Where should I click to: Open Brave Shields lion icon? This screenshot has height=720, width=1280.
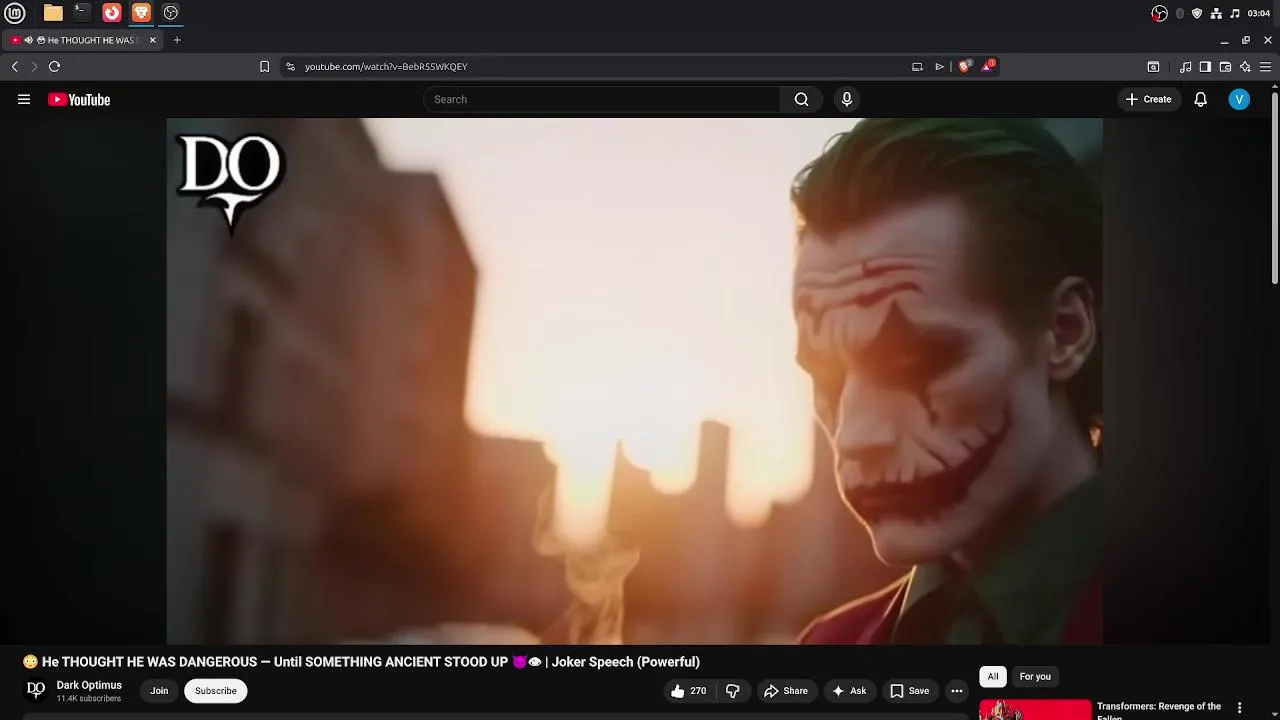point(964,67)
